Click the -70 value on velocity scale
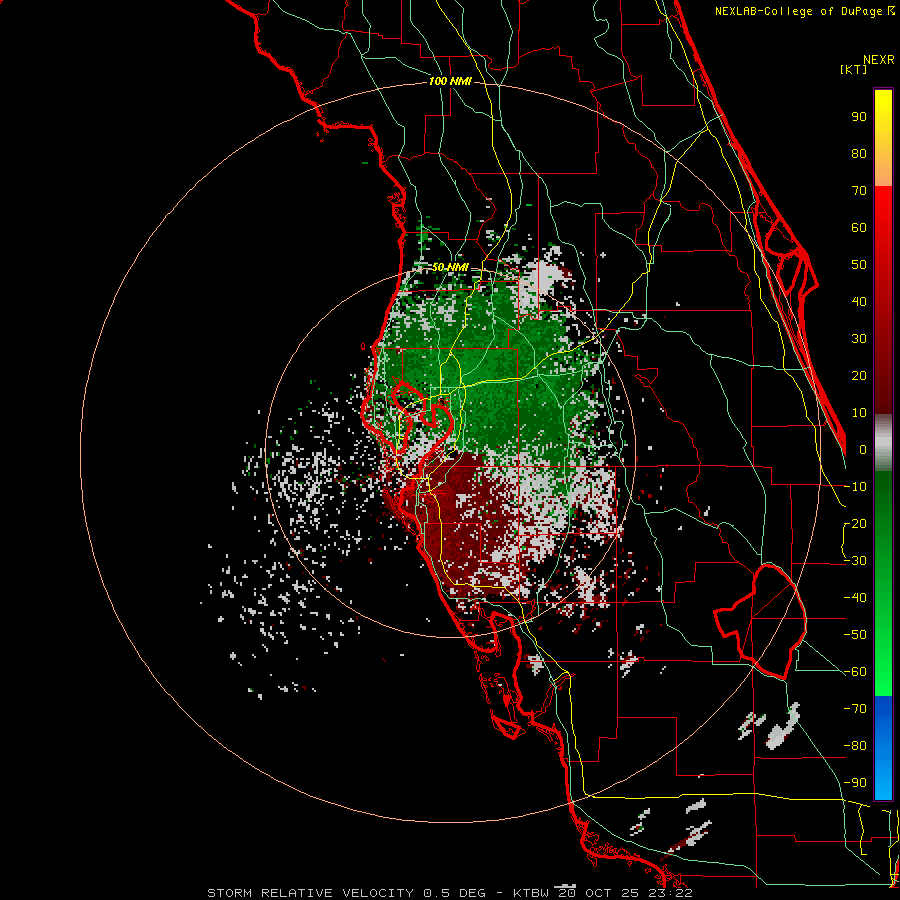Image resolution: width=900 pixels, height=900 pixels. point(855,709)
